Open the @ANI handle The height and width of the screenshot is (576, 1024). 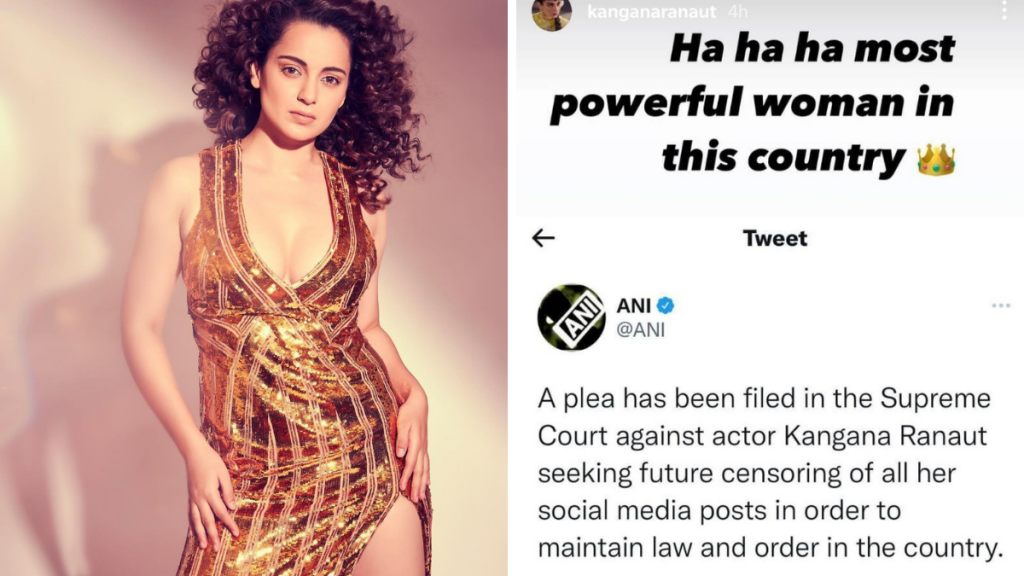click(x=641, y=330)
